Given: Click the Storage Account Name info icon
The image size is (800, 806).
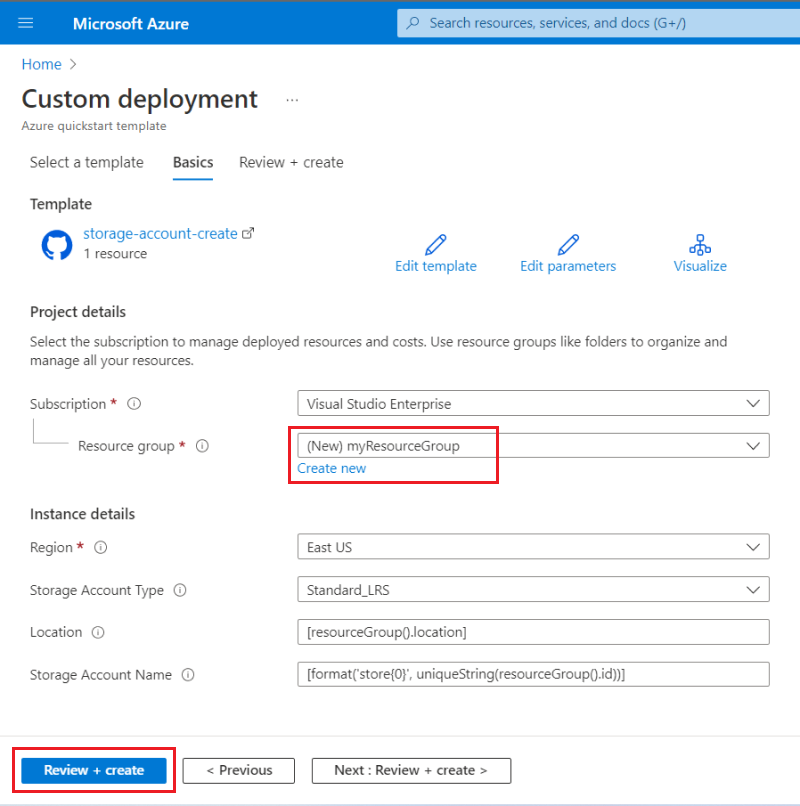Looking at the screenshot, I should click(x=188, y=675).
